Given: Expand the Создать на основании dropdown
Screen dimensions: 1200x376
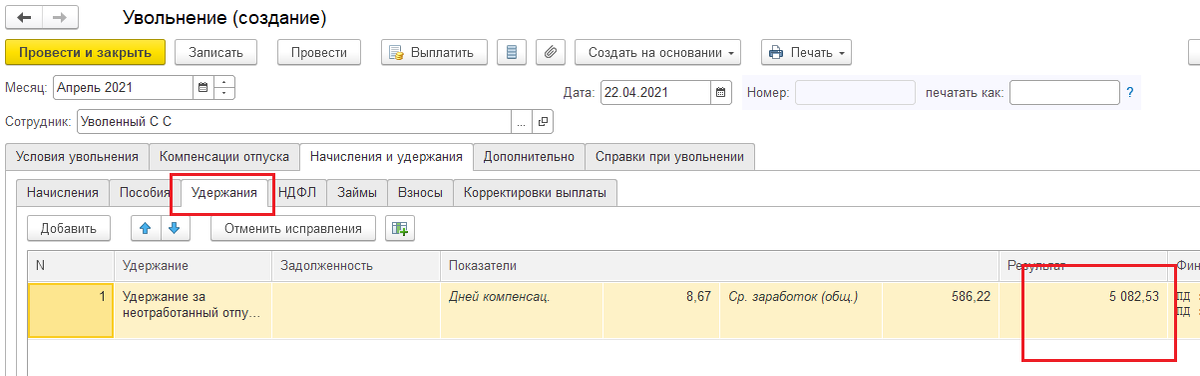Looking at the screenshot, I should [x=662, y=52].
